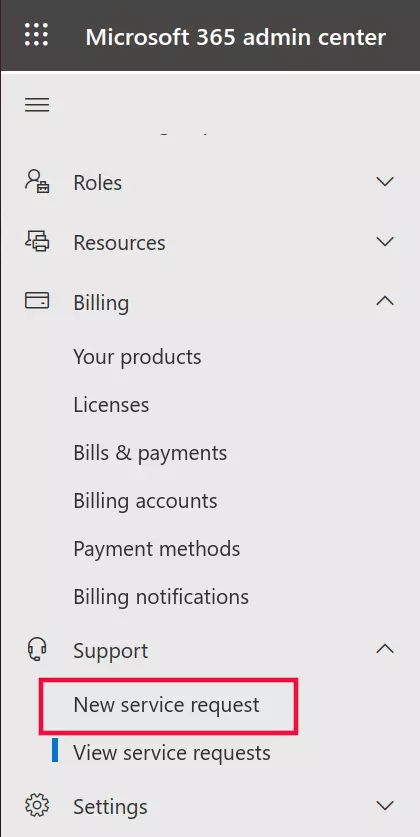Click the Microsoft 365 admin center title
The height and width of the screenshot is (837, 420).
pyautogui.click(x=235, y=37)
